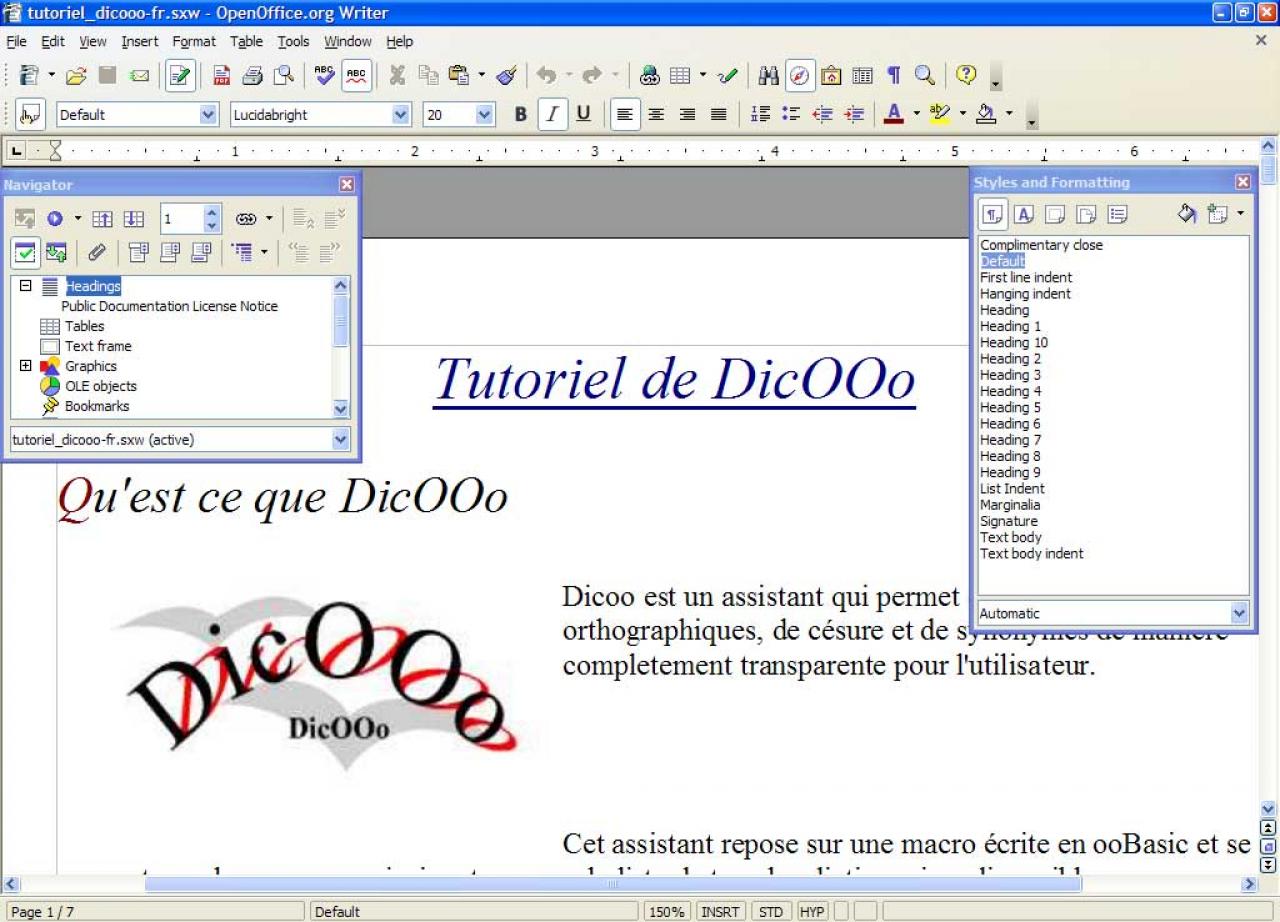Click the font size field showing 20
This screenshot has height=922, width=1280.
(448, 115)
